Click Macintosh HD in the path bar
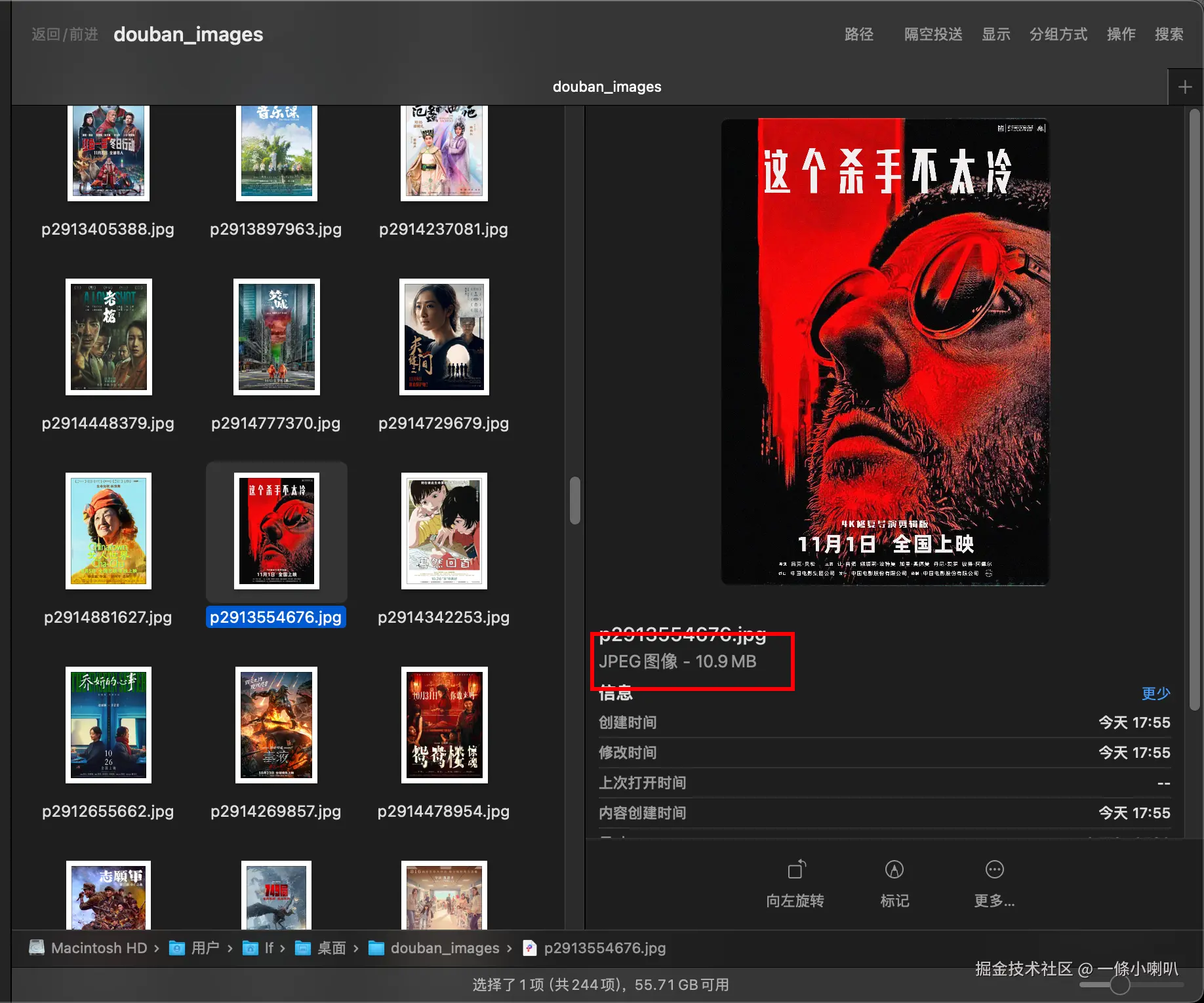1204x1003 pixels. (99, 948)
